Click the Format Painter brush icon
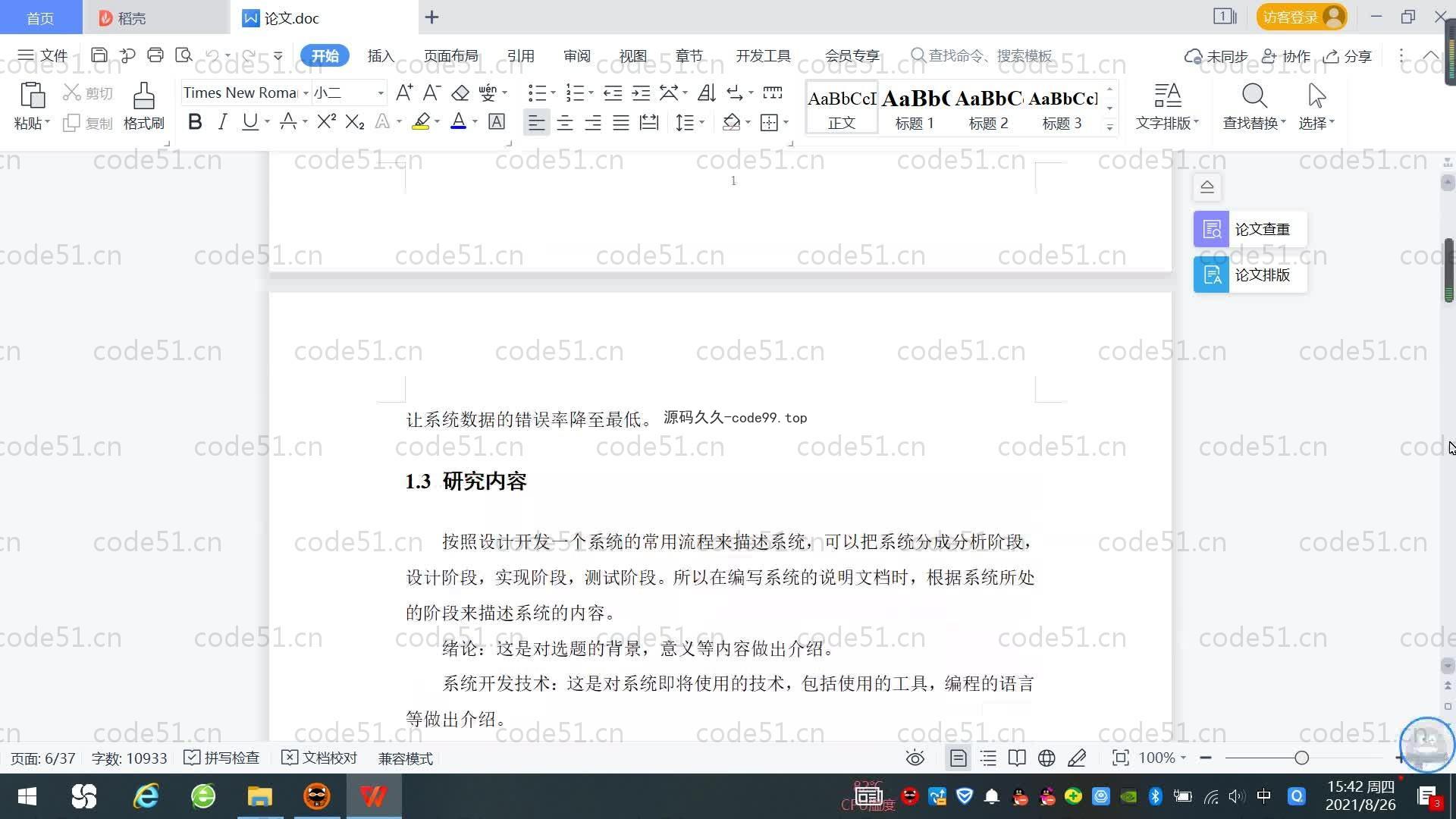 pos(143,96)
